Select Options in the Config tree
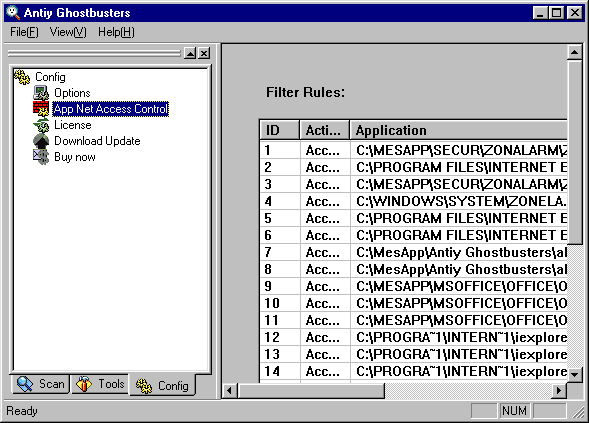 72,93
